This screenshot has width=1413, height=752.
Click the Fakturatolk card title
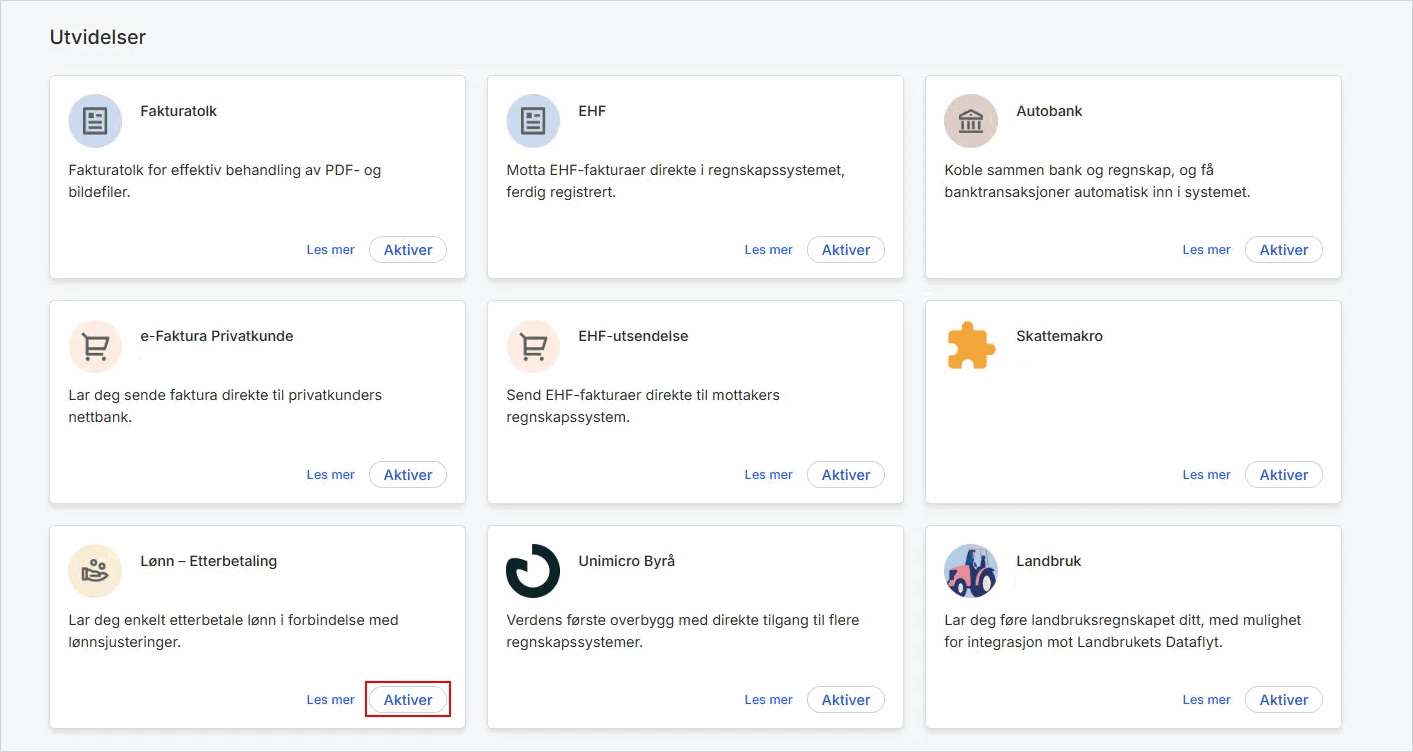coord(178,111)
